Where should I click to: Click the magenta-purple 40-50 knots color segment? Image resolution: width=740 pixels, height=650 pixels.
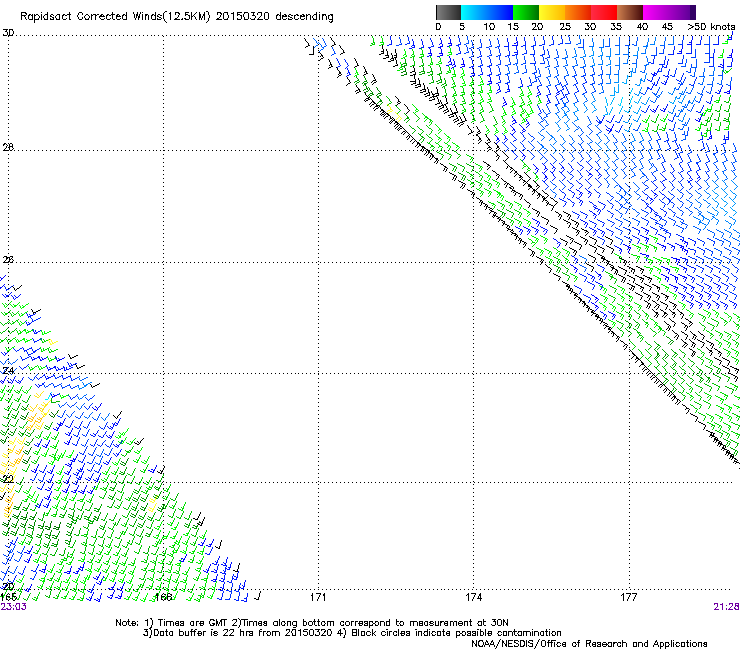(x=669, y=12)
